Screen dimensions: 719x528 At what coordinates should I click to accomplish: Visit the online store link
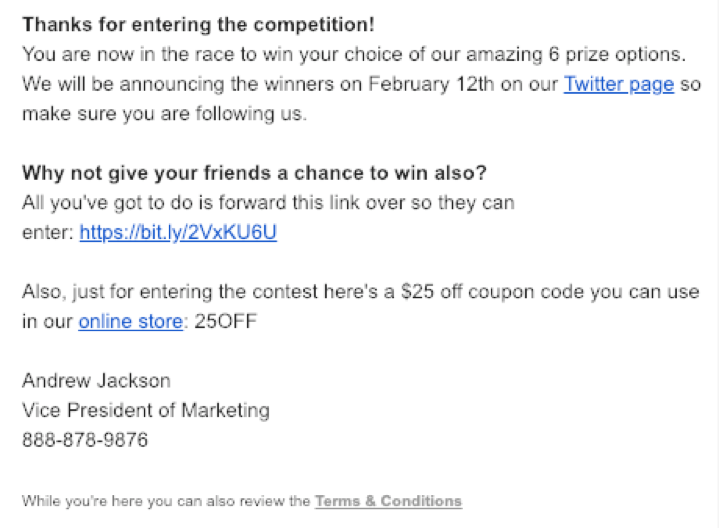click(x=130, y=321)
